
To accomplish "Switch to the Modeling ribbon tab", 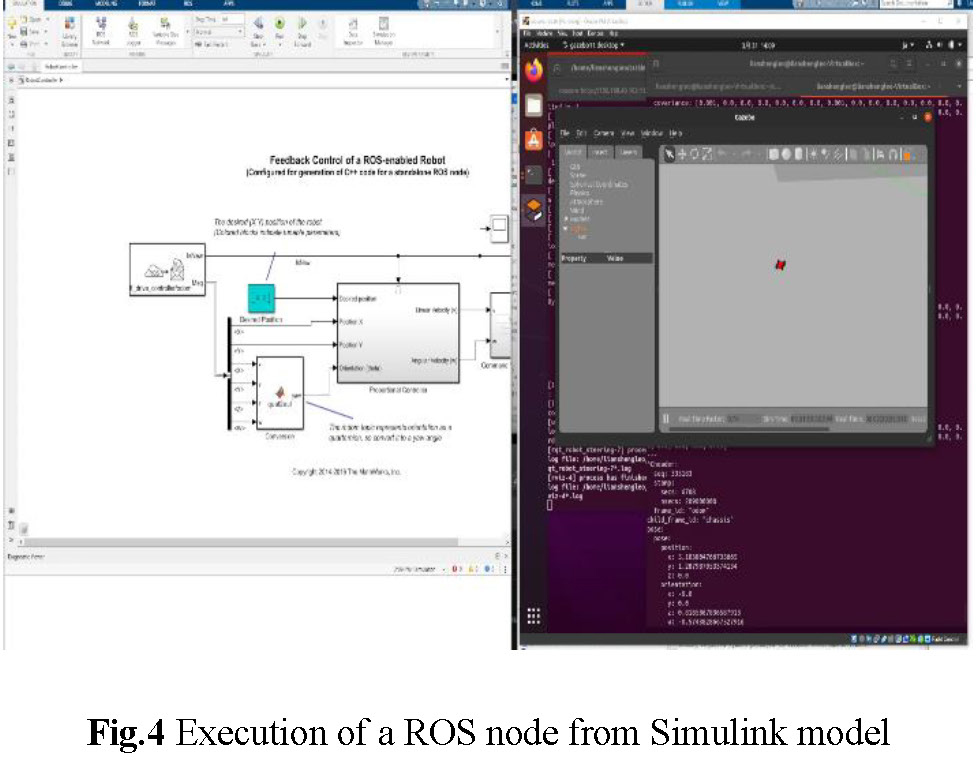I will (106, 3).
